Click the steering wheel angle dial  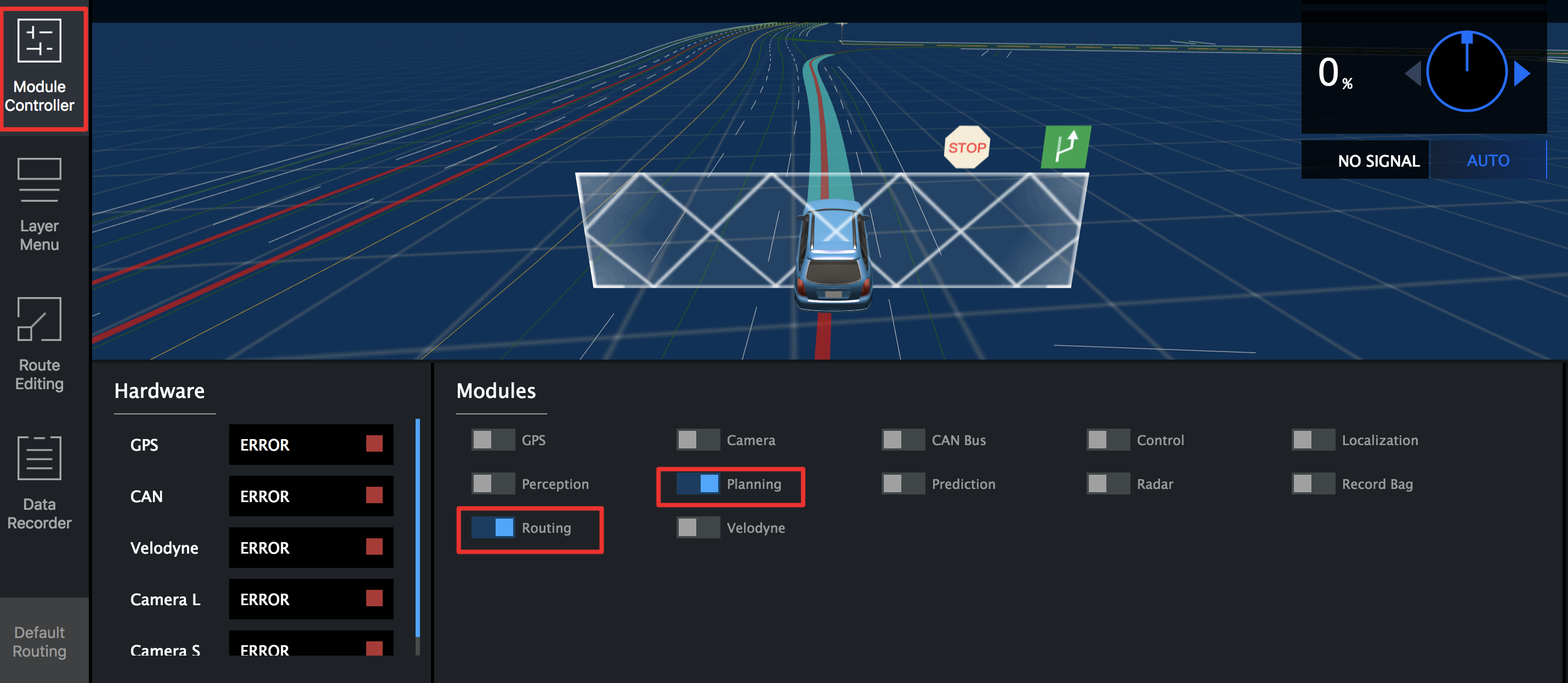click(x=1467, y=72)
